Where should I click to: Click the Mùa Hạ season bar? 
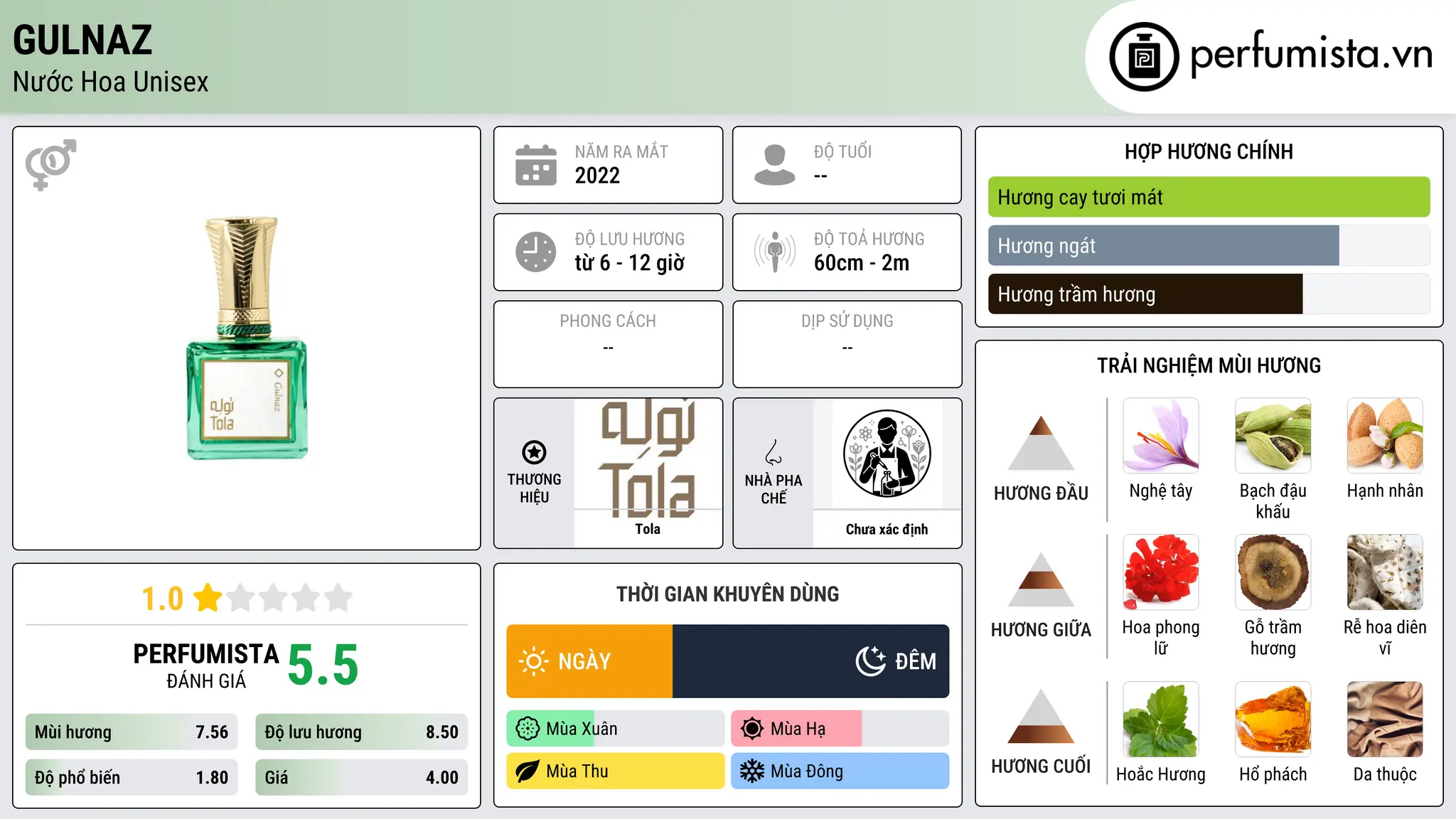(x=840, y=729)
